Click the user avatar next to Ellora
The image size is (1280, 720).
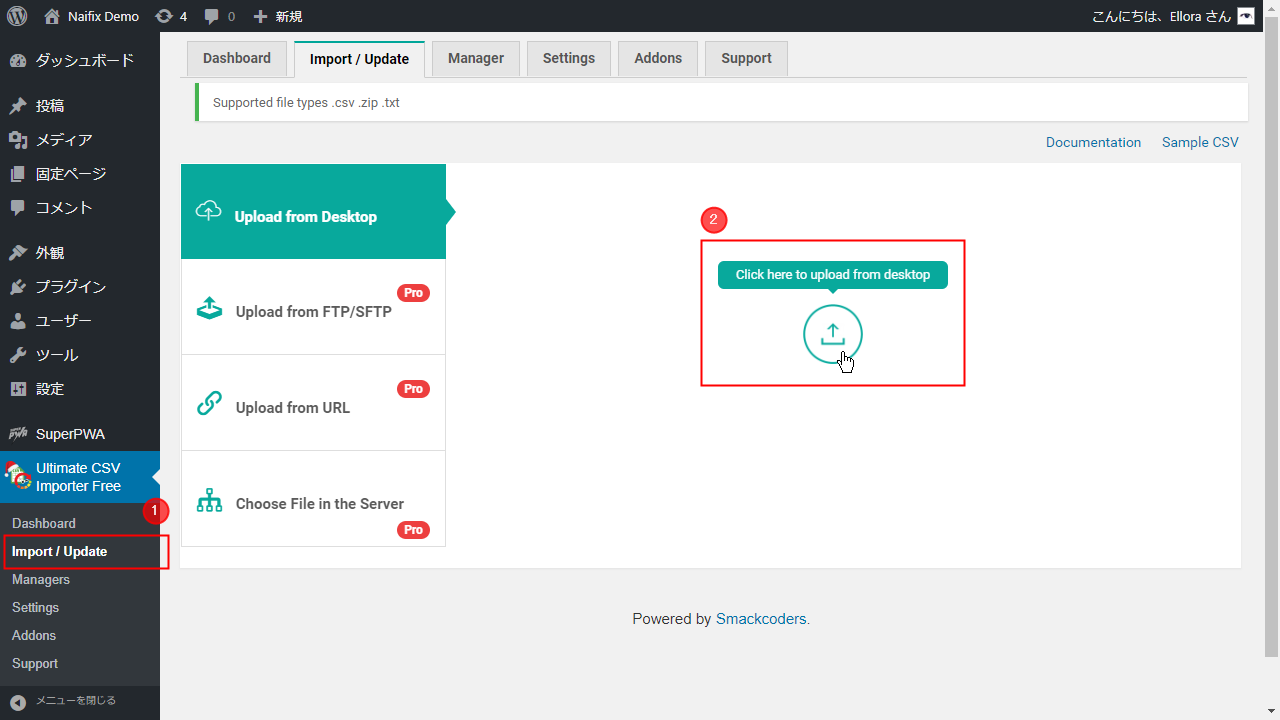[1245, 16]
